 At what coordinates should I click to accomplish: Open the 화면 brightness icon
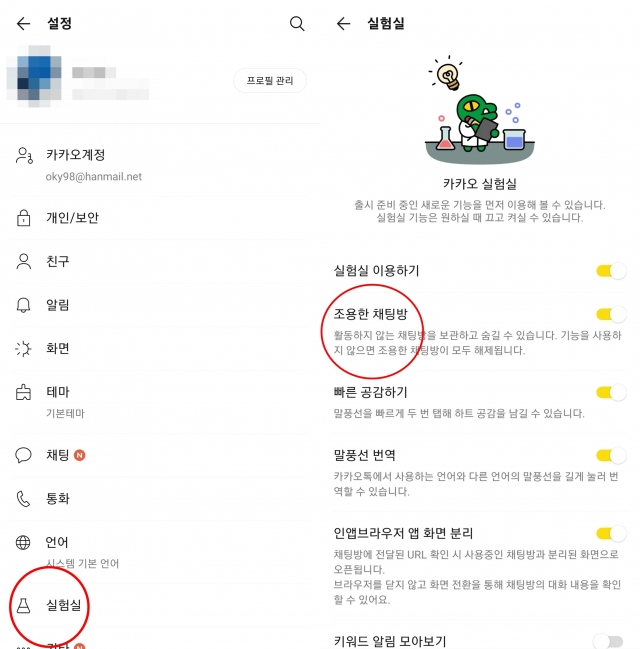[23, 349]
